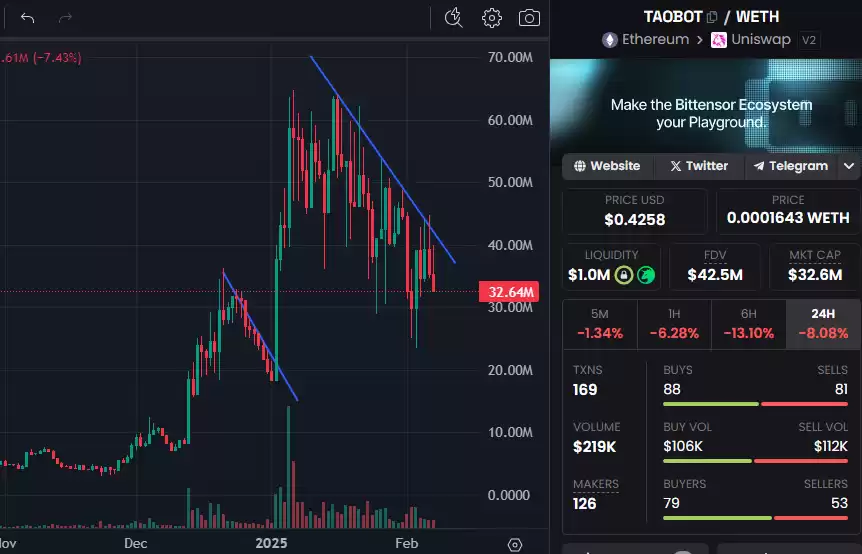Click the PRICE USD $0.4258 box

click(635, 211)
